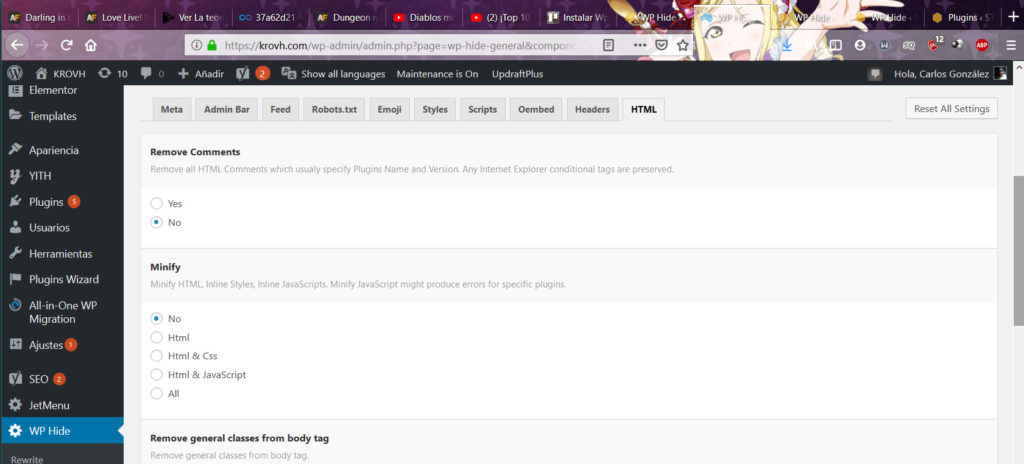1024x464 pixels.
Task: Switch to the Robots.txt tab
Action: pos(334,109)
